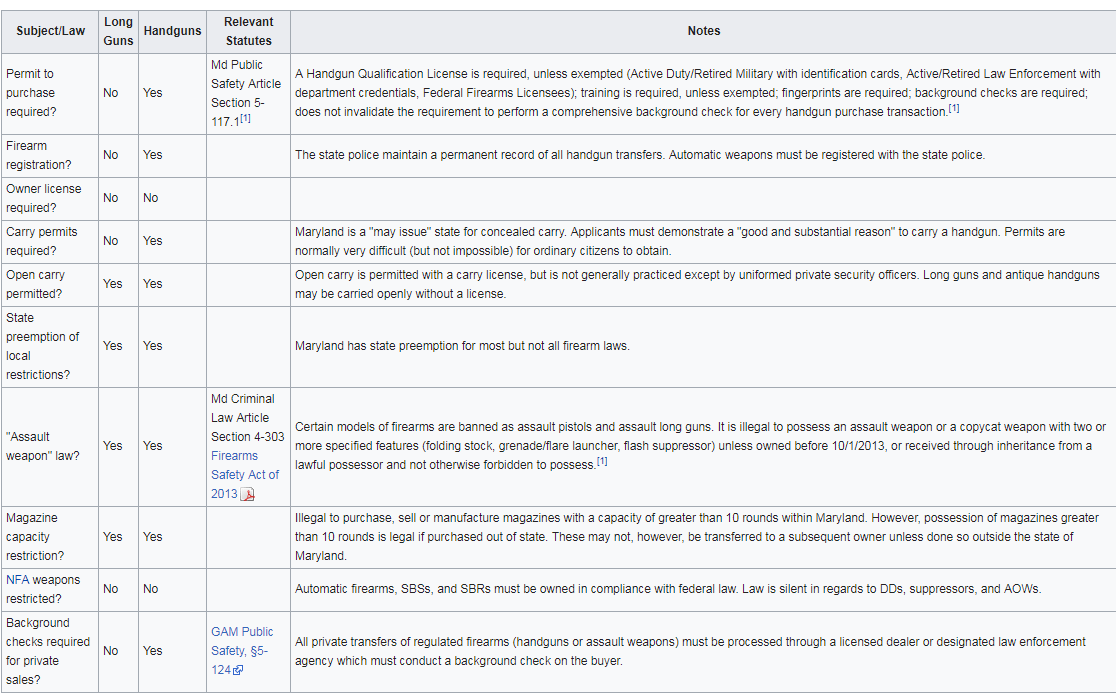The image size is (1116, 700).
Task: Select the Owner license required? cell
Action: tap(50, 198)
